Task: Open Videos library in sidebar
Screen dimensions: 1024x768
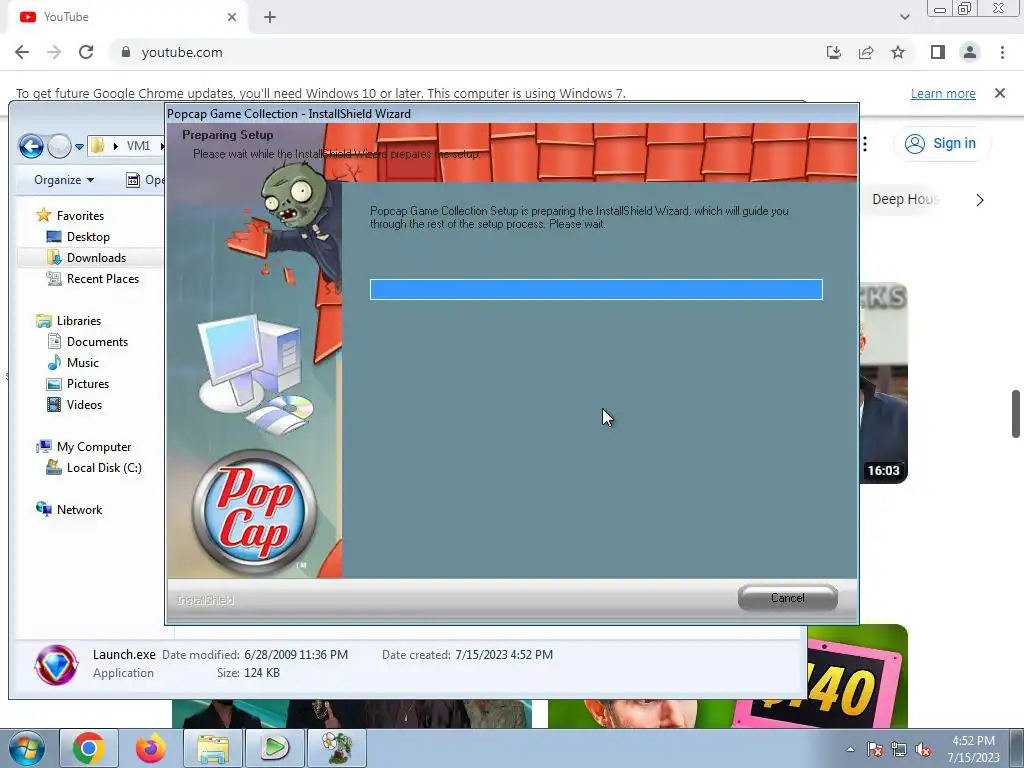Action: pyautogui.click(x=84, y=404)
